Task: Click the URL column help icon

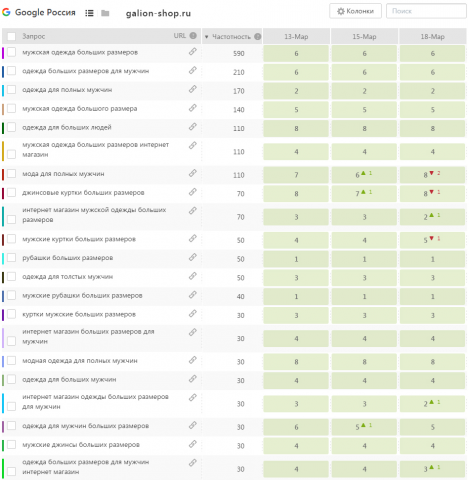Action: tap(193, 36)
